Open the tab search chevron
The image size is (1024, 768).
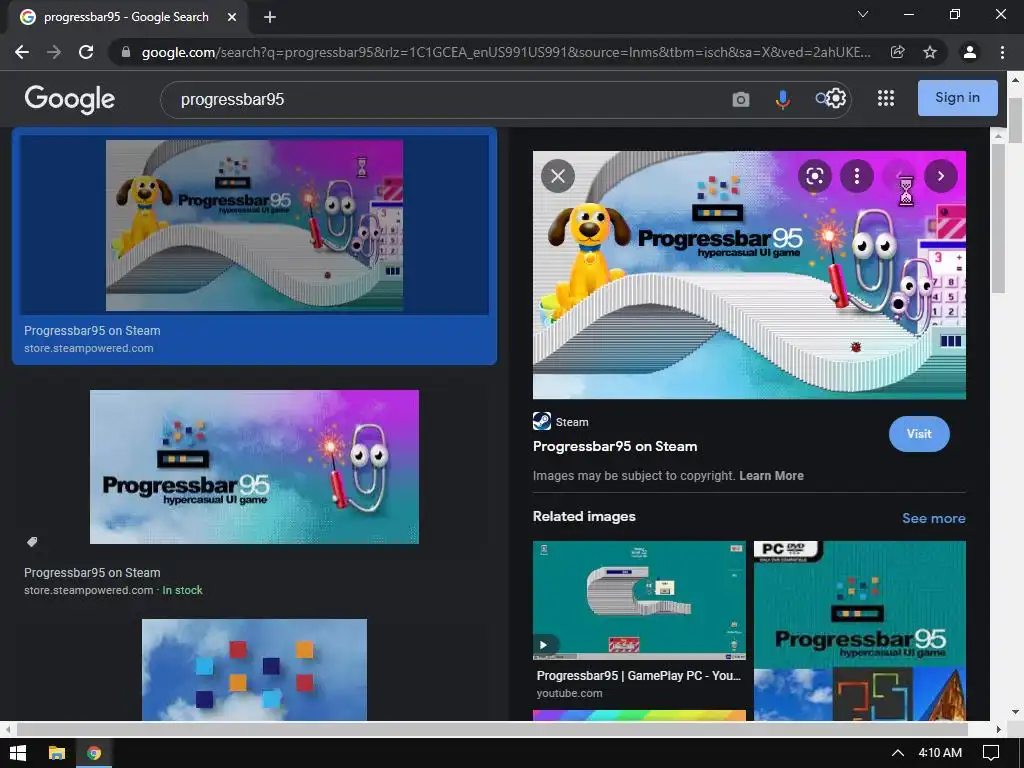coord(863,14)
